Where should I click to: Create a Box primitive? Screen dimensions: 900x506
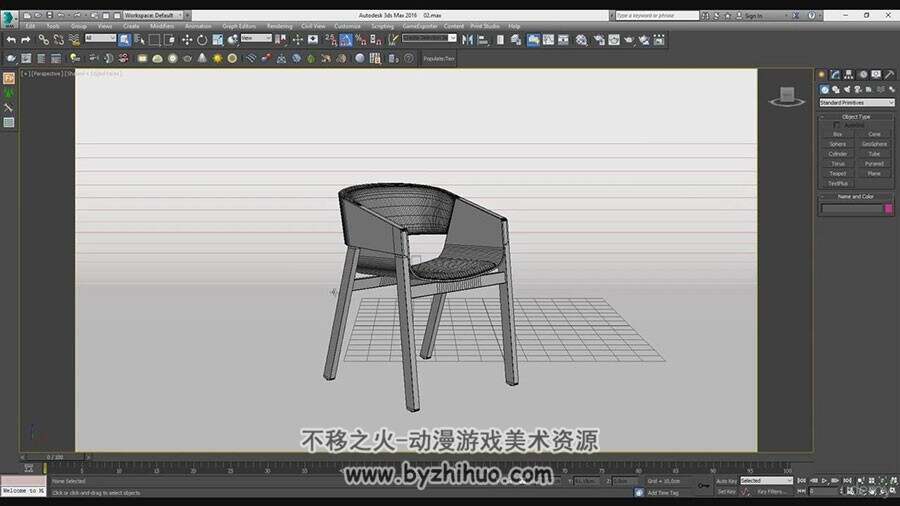click(x=837, y=134)
